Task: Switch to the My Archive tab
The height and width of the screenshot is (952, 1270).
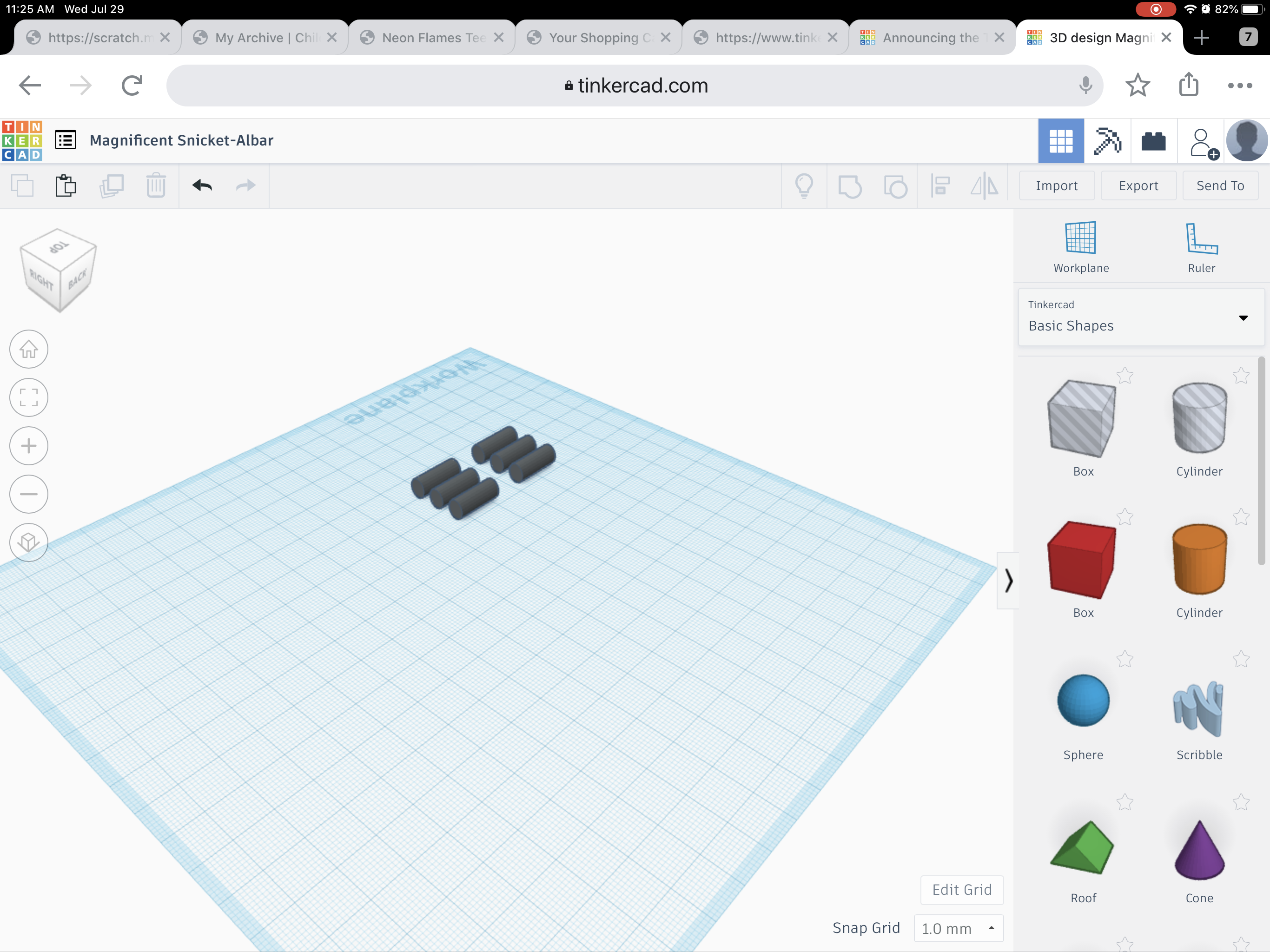Action: coord(265,37)
